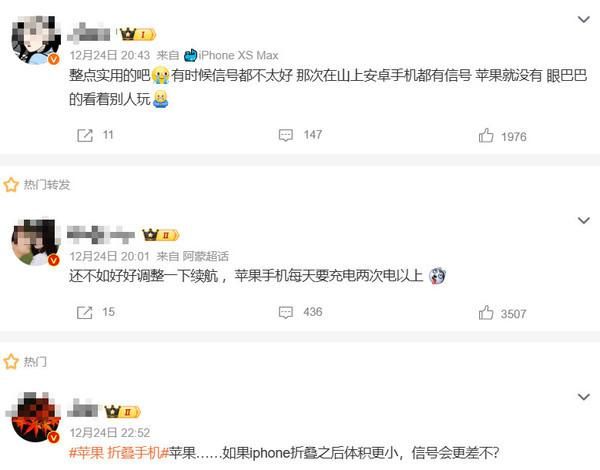This screenshot has height=470, width=600.
Task: Click the 12月24日 20:43 timestamp
Action: 110,55
